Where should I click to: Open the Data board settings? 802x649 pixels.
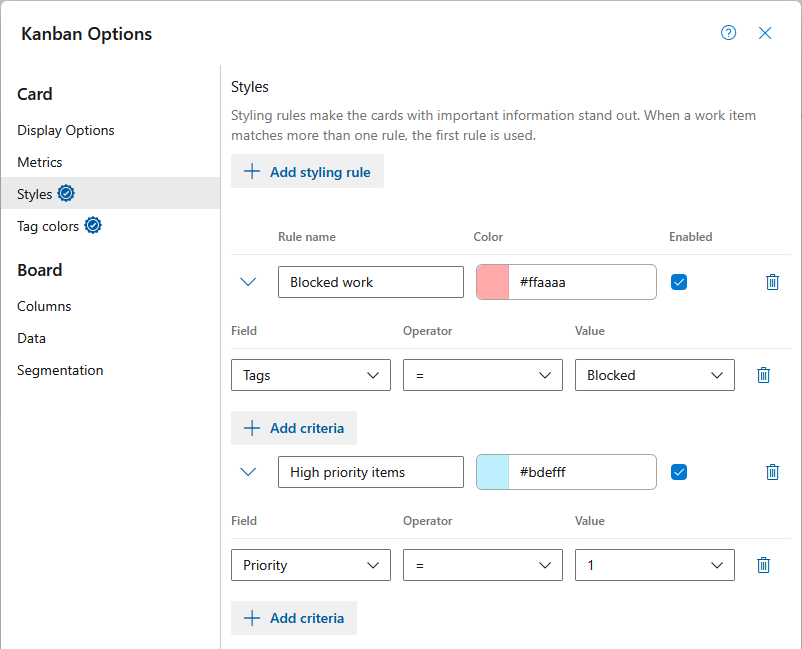pos(31,338)
